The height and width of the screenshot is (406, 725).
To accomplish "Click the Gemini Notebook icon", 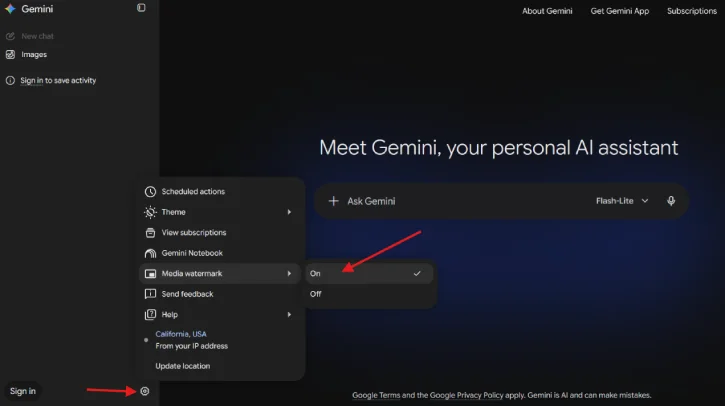I will tap(150, 253).
